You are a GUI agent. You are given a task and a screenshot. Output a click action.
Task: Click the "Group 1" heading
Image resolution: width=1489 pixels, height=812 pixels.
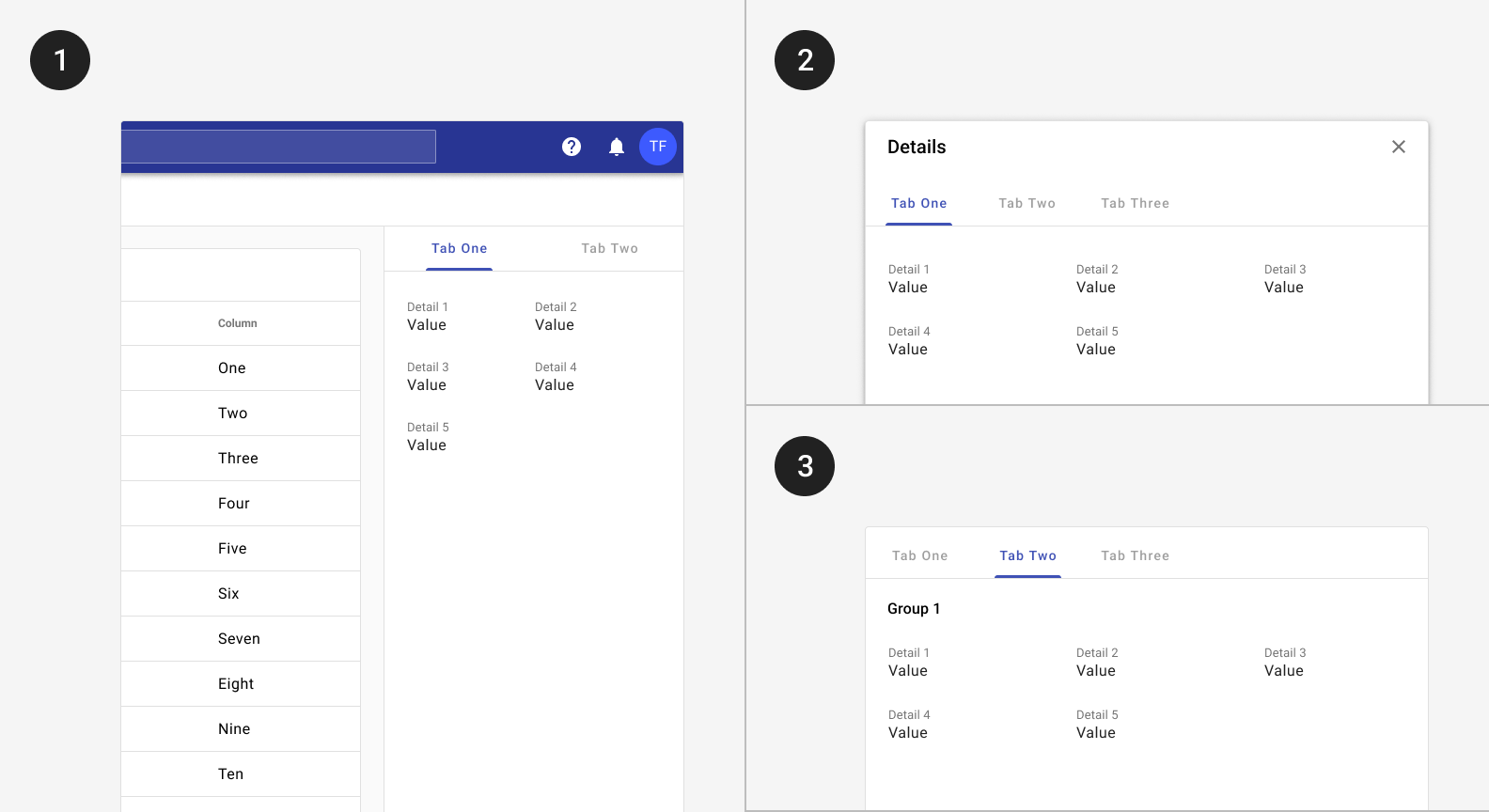pyautogui.click(x=914, y=609)
